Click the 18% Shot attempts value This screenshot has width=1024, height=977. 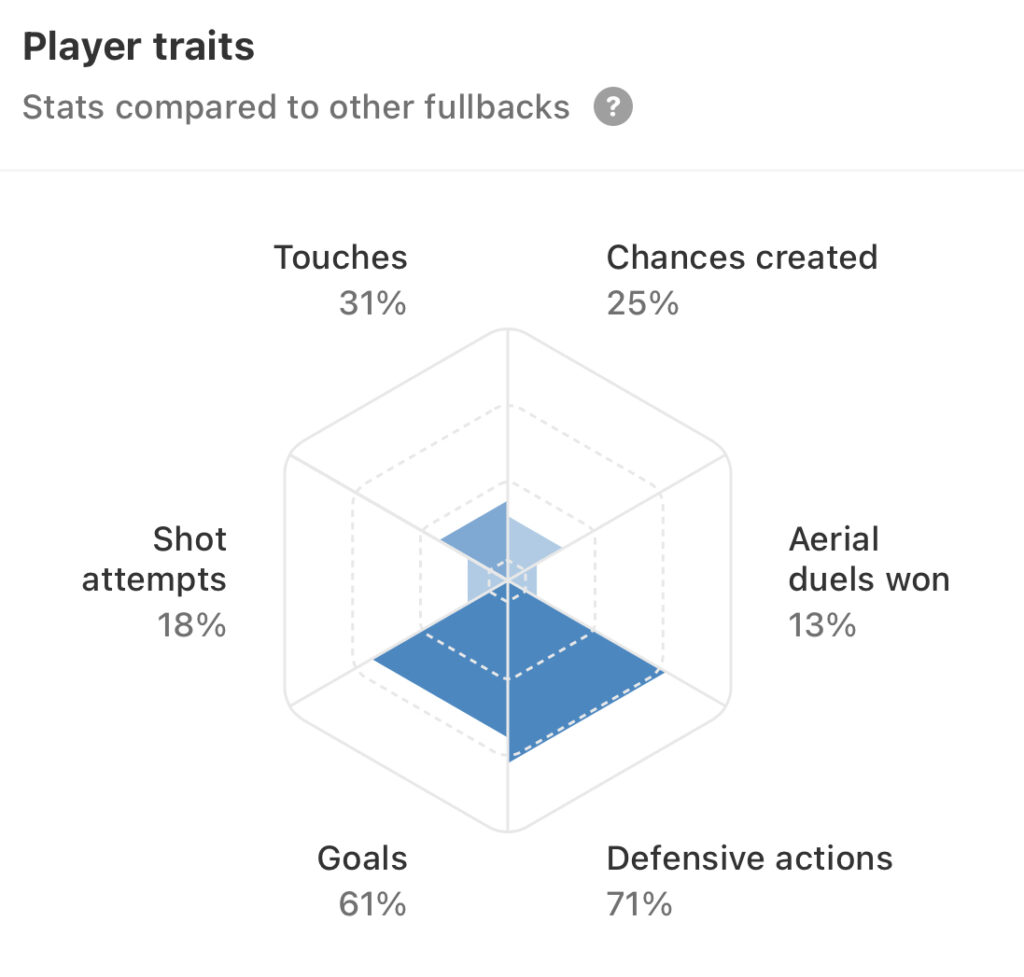point(191,626)
